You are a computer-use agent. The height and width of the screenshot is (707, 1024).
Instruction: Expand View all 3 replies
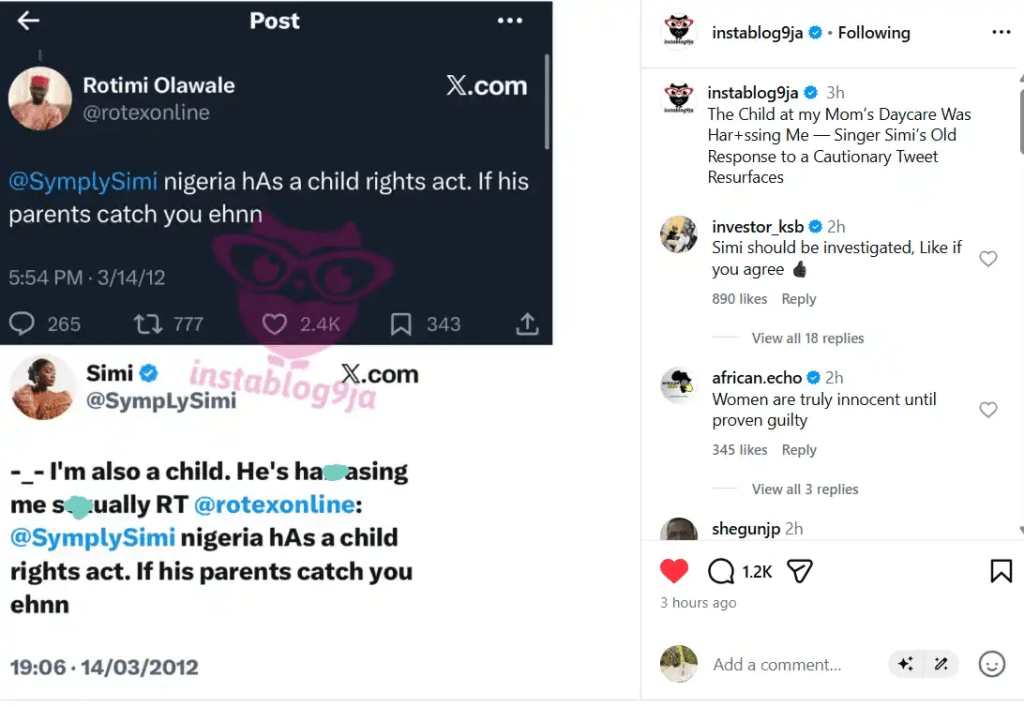pos(804,489)
